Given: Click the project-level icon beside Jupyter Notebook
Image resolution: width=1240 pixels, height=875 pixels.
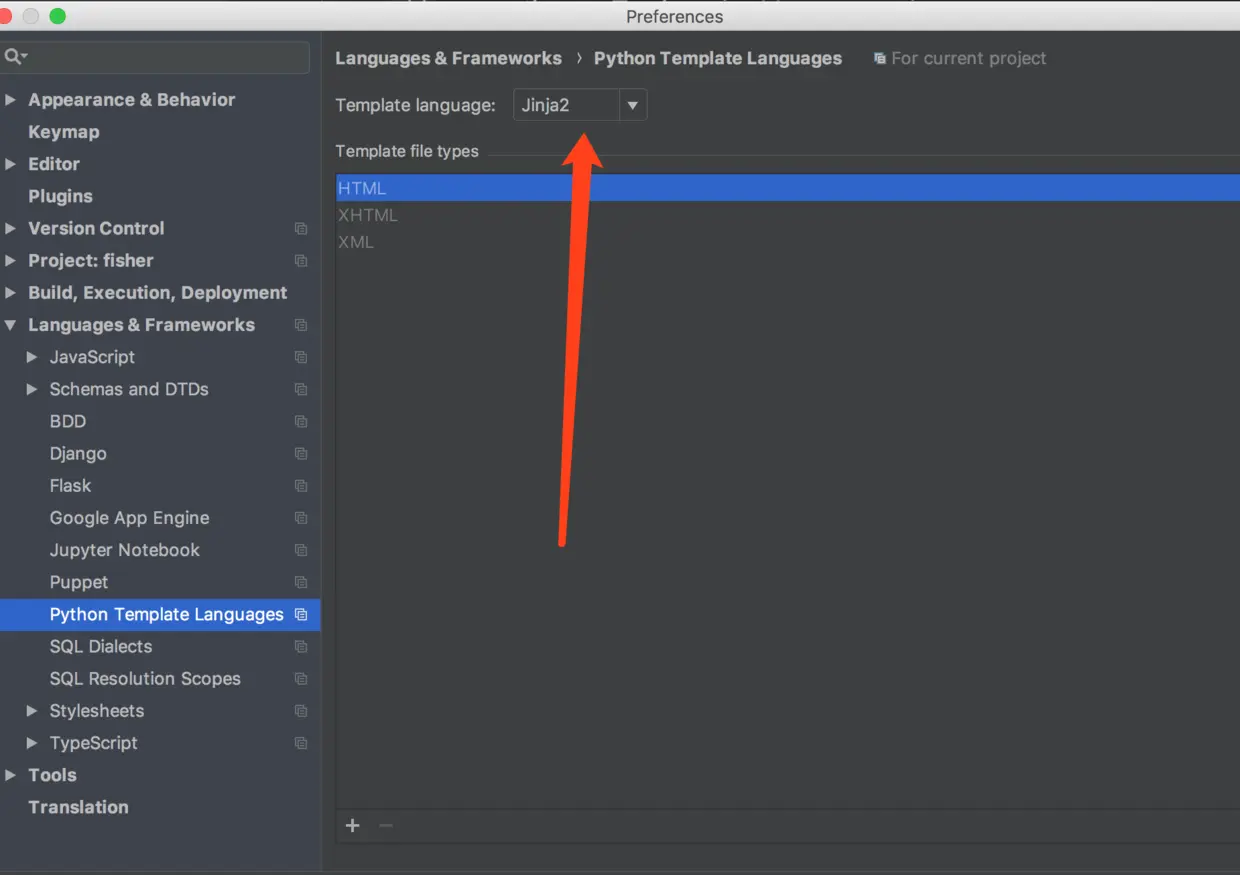Looking at the screenshot, I should tap(300, 550).
